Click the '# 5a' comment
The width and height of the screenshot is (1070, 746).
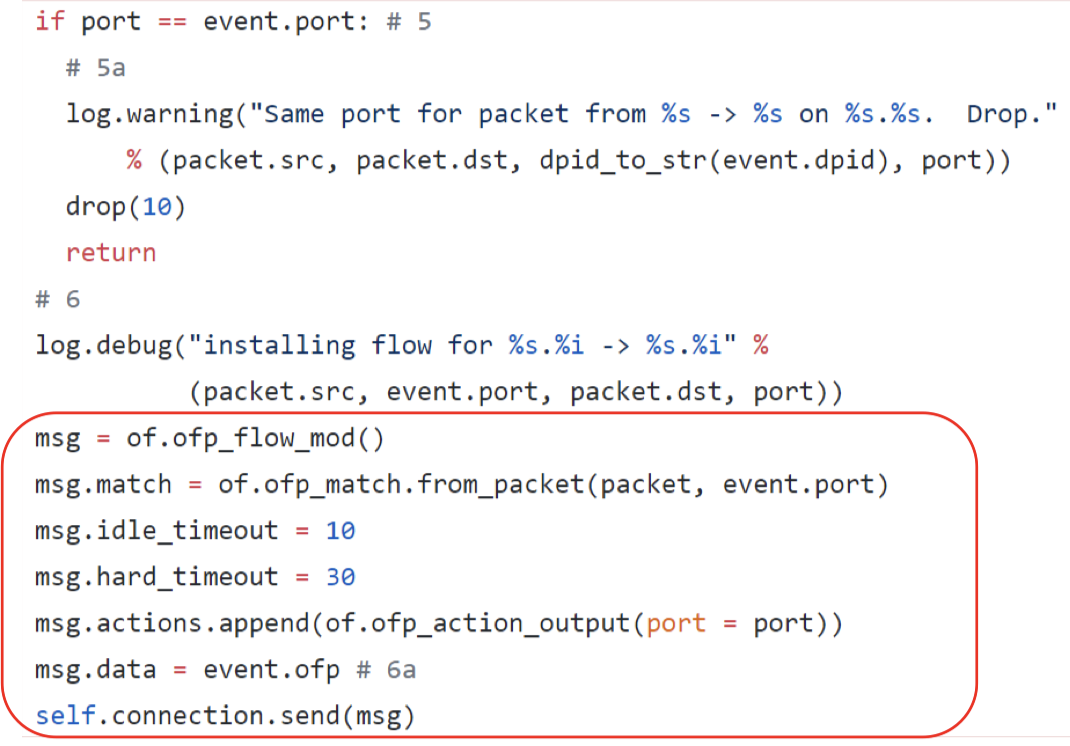[95, 68]
